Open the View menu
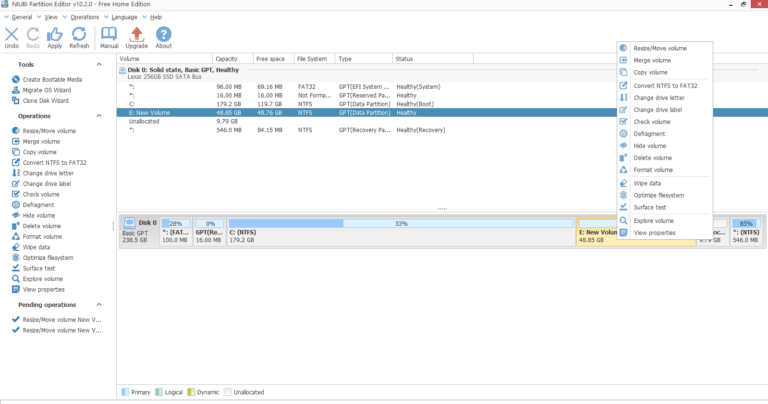 (51, 17)
